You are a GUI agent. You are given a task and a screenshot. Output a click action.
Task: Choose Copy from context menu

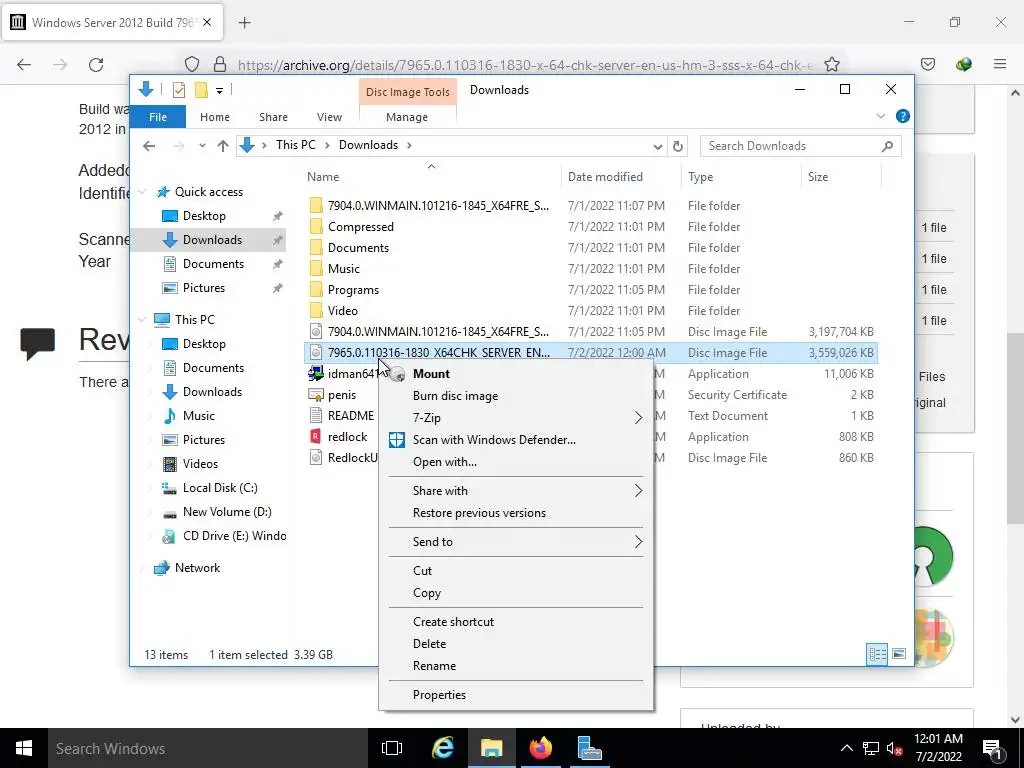426,593
